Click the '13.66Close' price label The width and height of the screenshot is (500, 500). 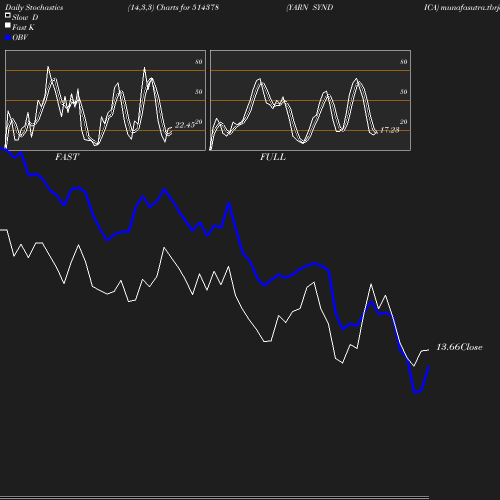[459, 347]
